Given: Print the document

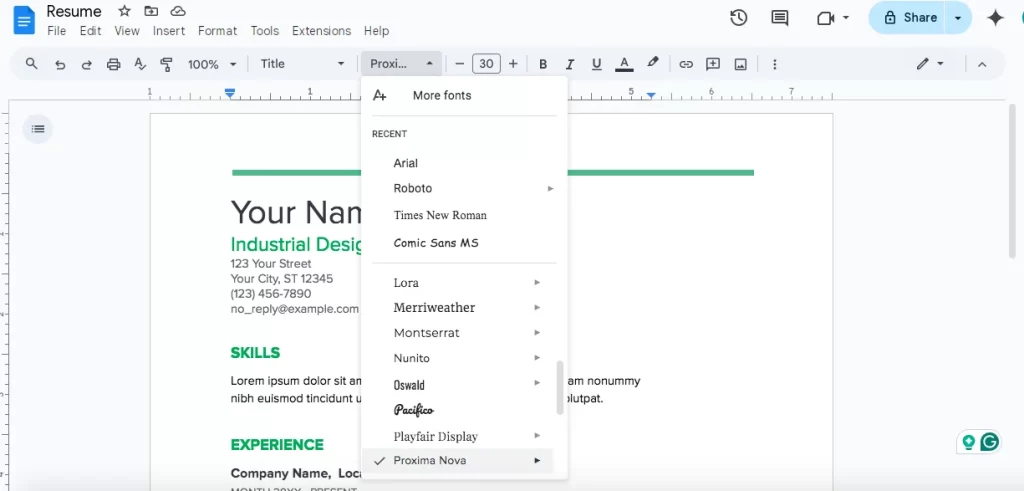Looking at the screenshot, I should click(x=114, y=64).
